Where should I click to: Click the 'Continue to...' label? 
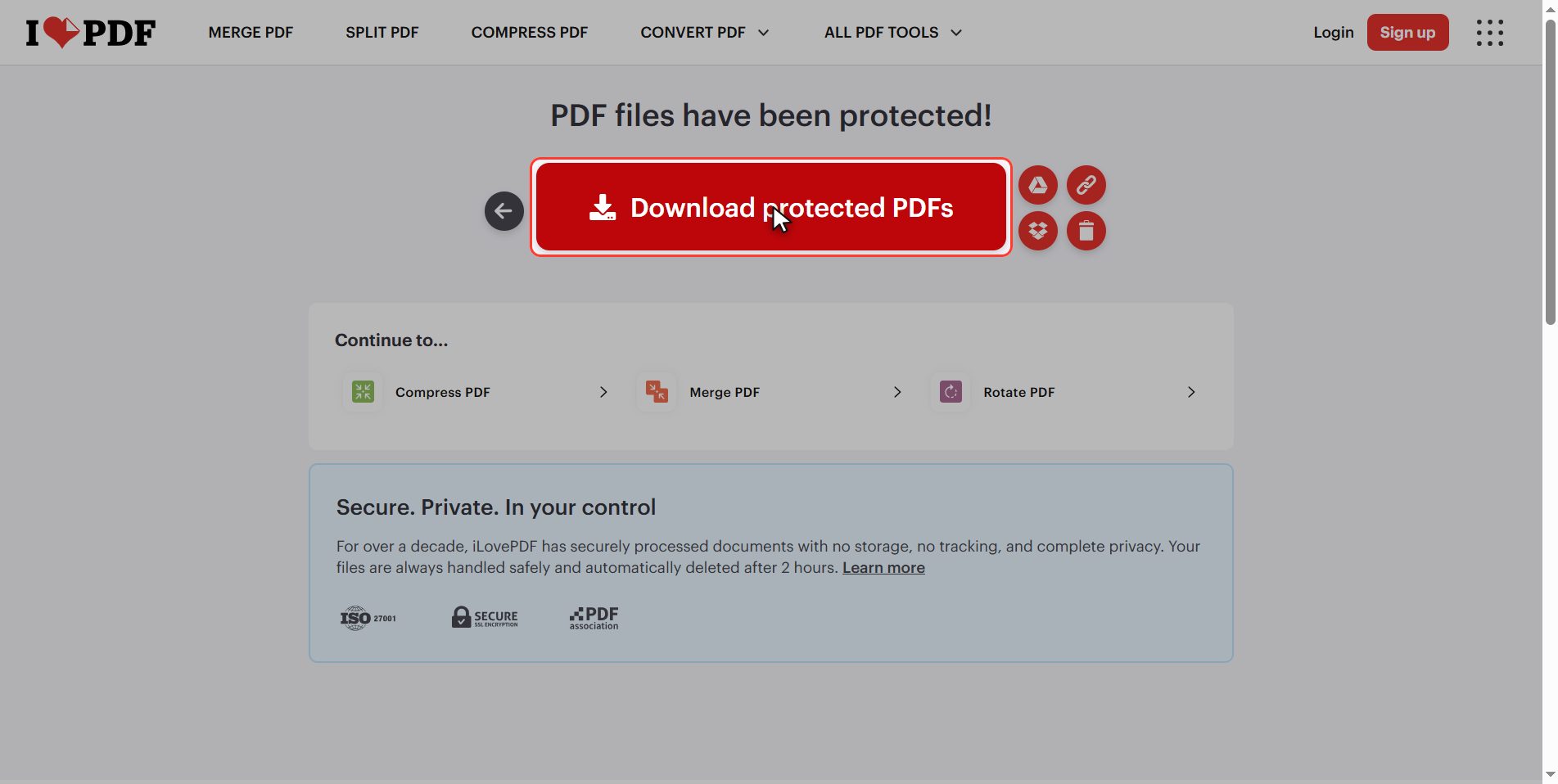pyautogui.click(x=391, y=340)
